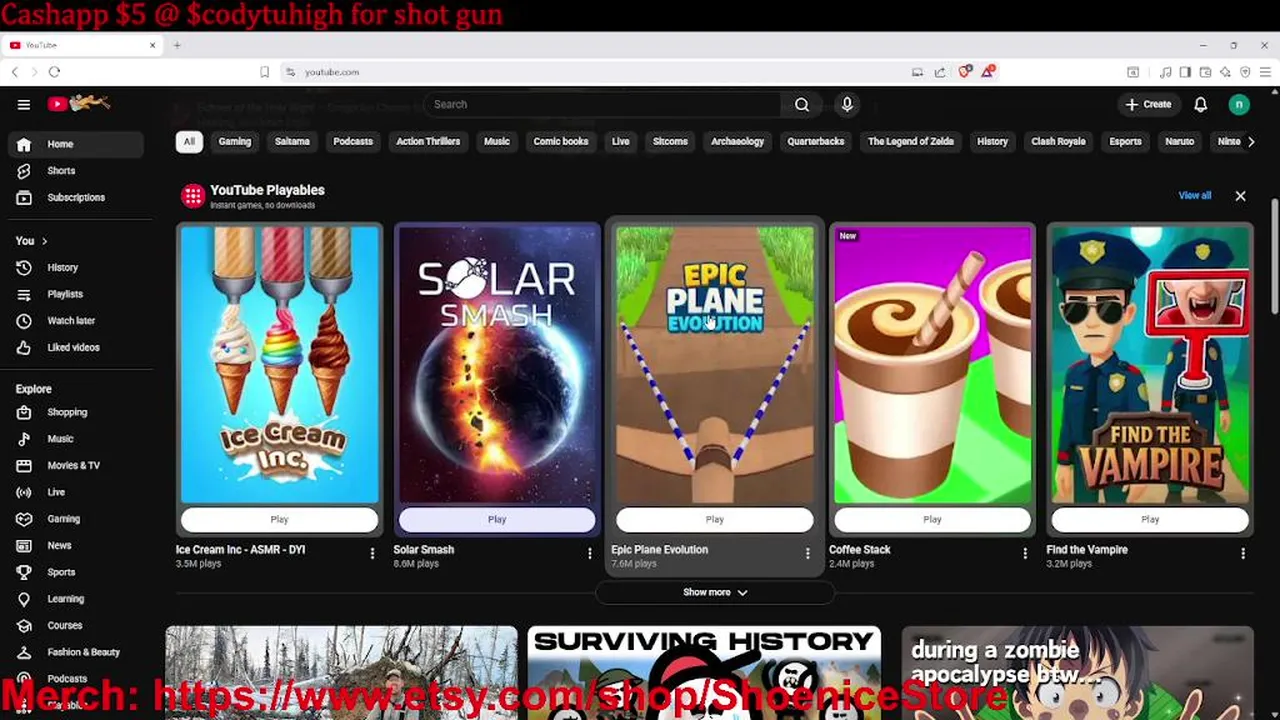1280x720 pixels.
Task: Click the search magnifier button
Action: 802,104
